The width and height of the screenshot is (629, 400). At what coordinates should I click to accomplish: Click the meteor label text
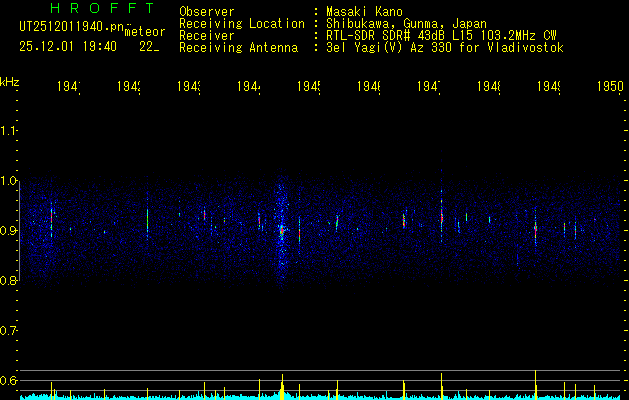[145, 32]
